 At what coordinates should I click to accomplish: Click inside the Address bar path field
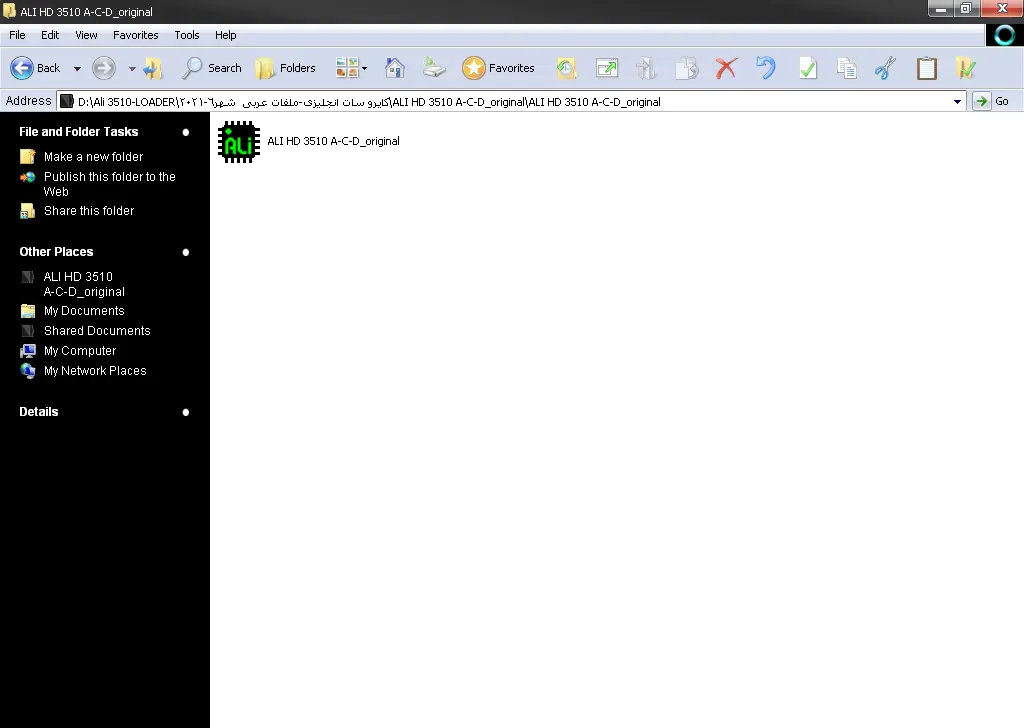511,102
